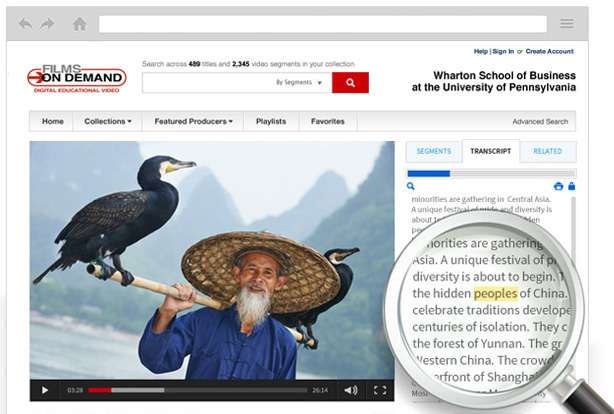Open the By Segments dropdown

point(298,83)
